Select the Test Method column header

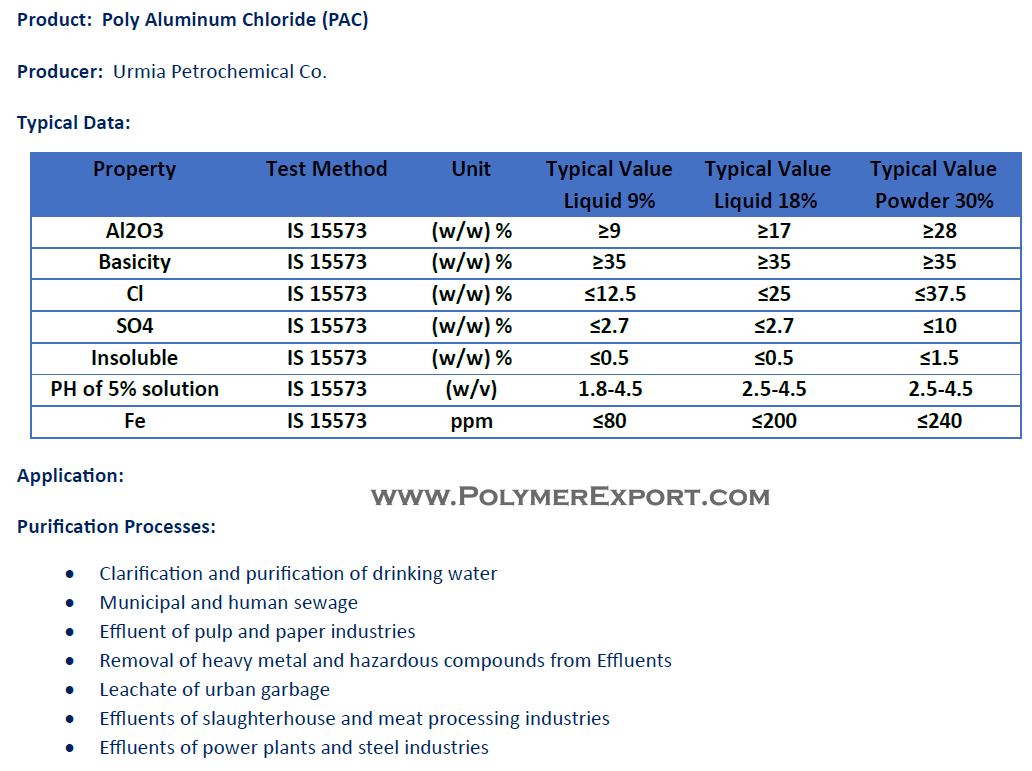click(x=326, y=169)
